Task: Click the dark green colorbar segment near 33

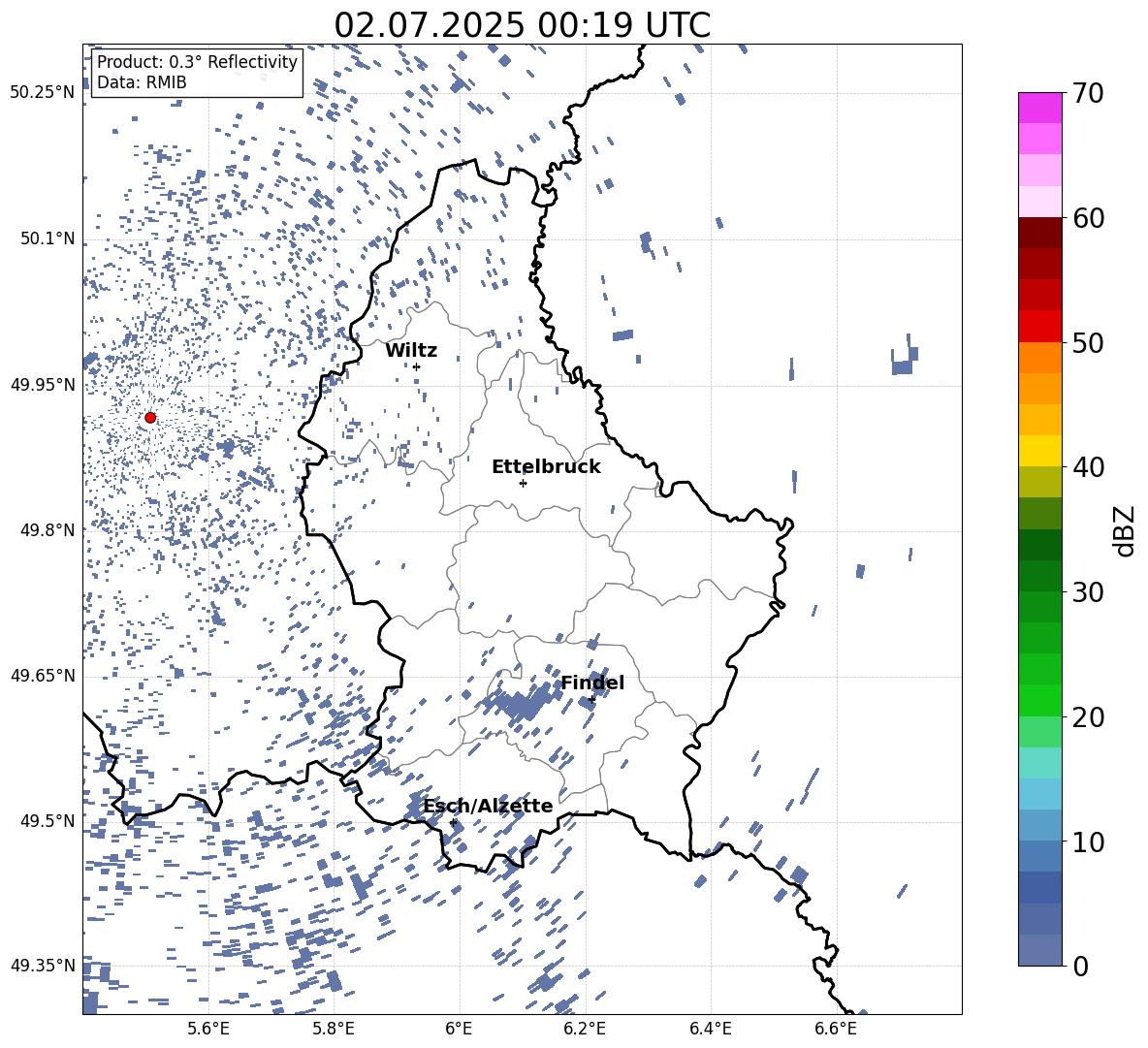Action: [x=1039, y=545]
